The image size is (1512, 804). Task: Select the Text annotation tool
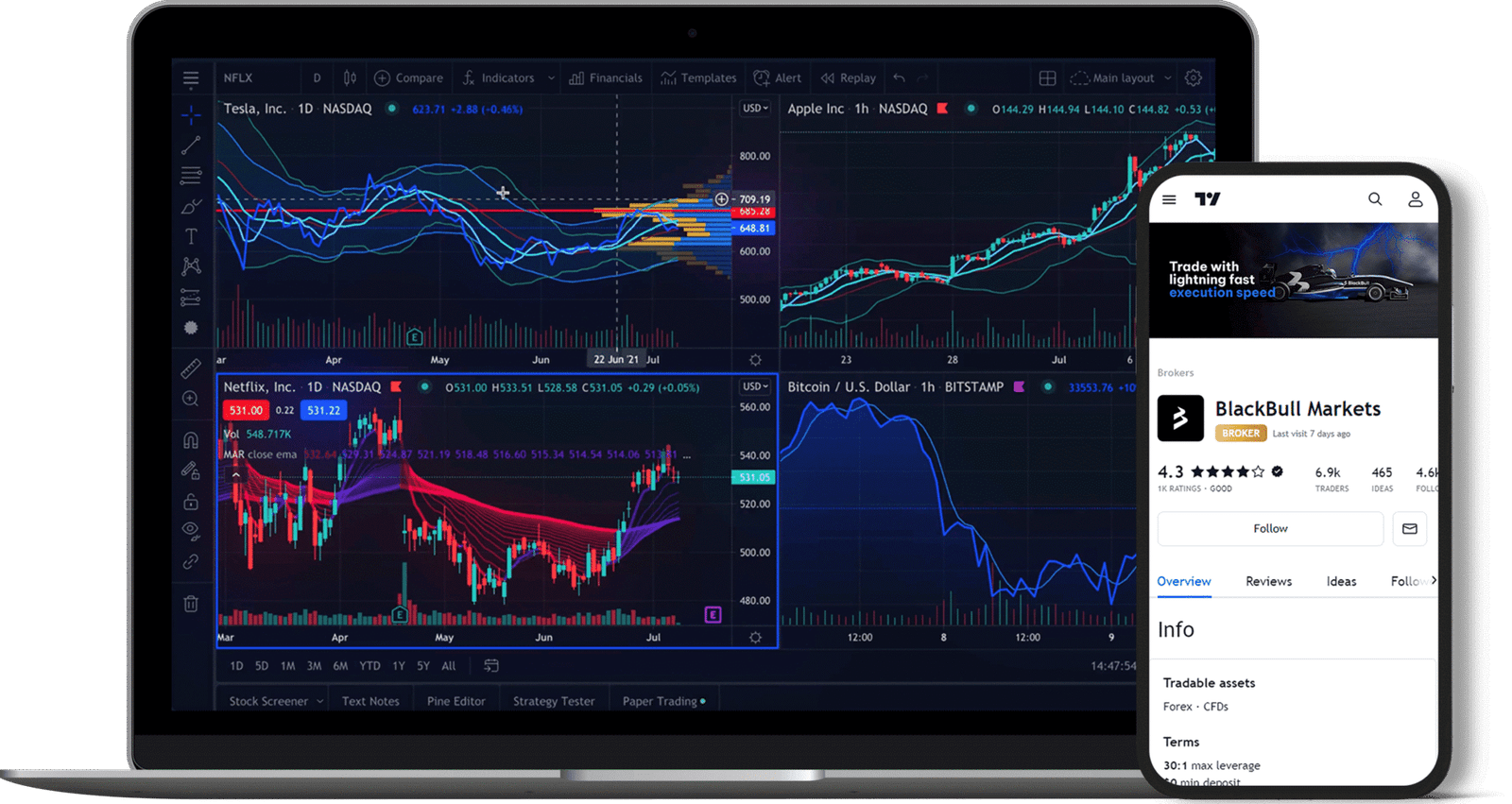[191, 236]
